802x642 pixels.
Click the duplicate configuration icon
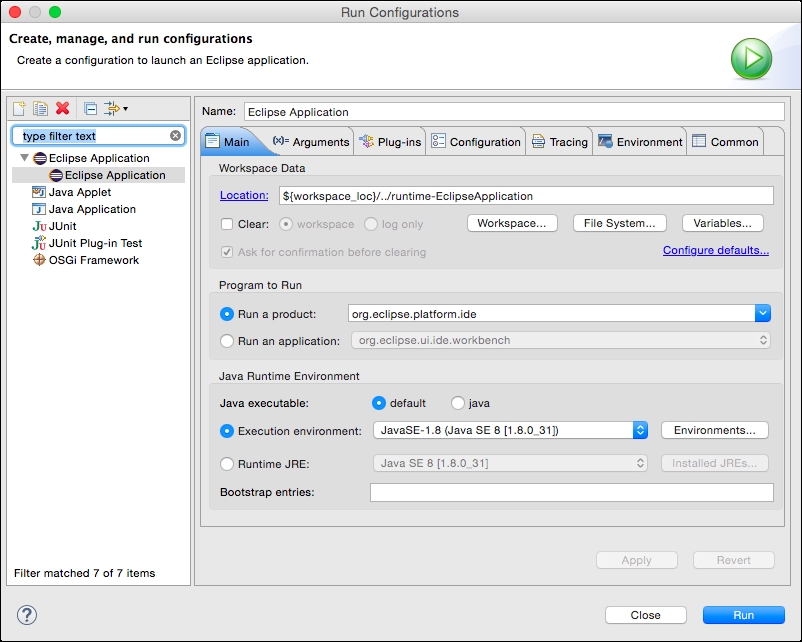coord(40,108)
